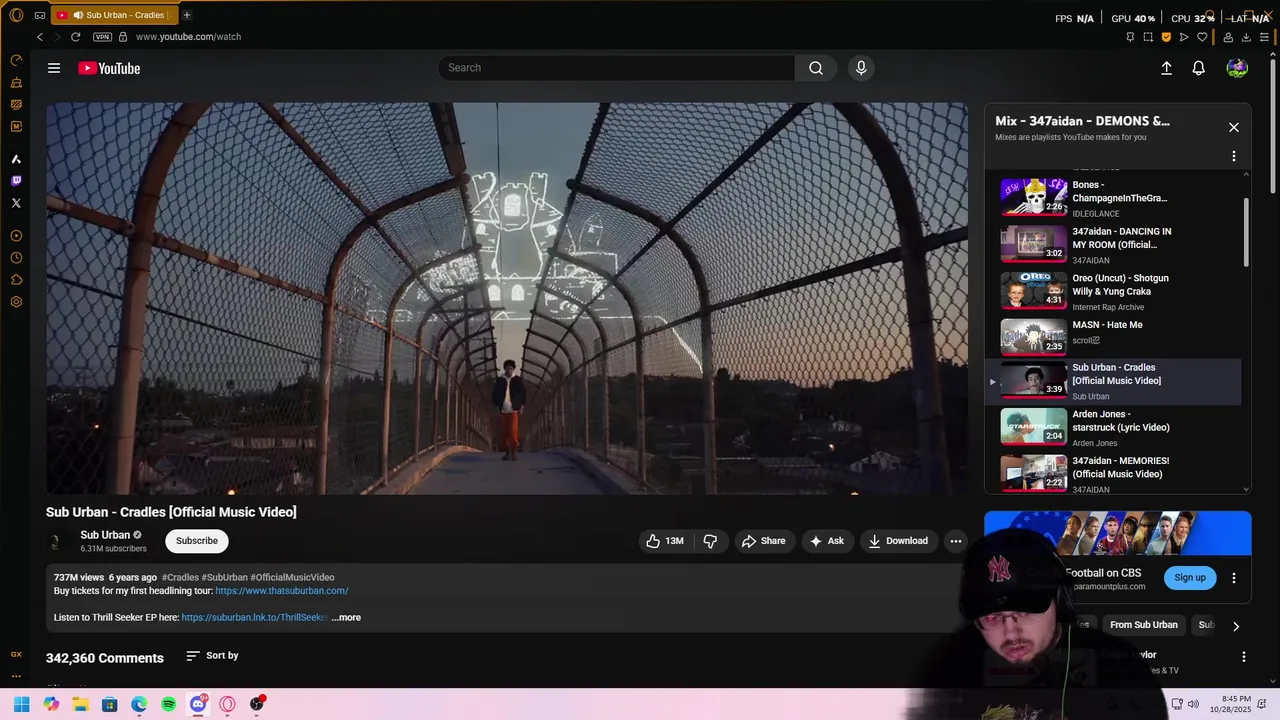Open Extensions cube icon in sidebar

(16, 280)
